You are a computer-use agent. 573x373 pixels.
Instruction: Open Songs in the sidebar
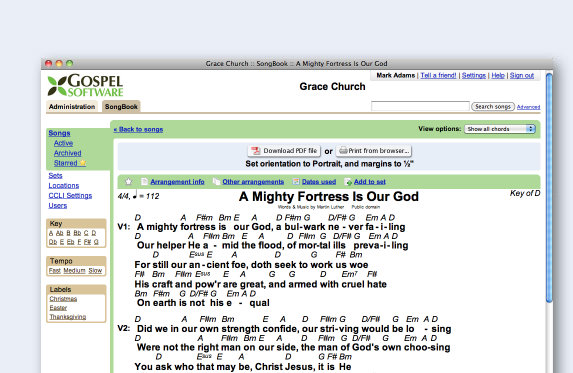(x=59, y=133)
